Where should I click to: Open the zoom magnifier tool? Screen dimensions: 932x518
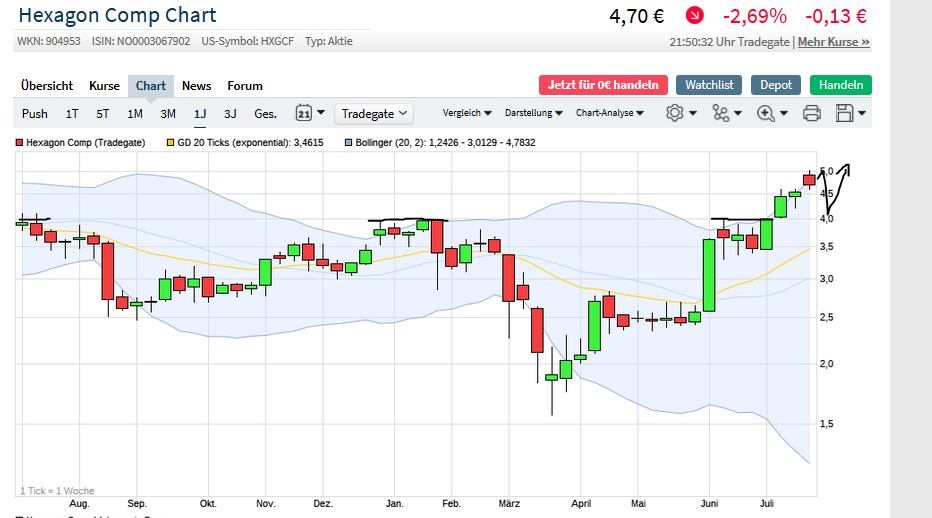point(766,113)
